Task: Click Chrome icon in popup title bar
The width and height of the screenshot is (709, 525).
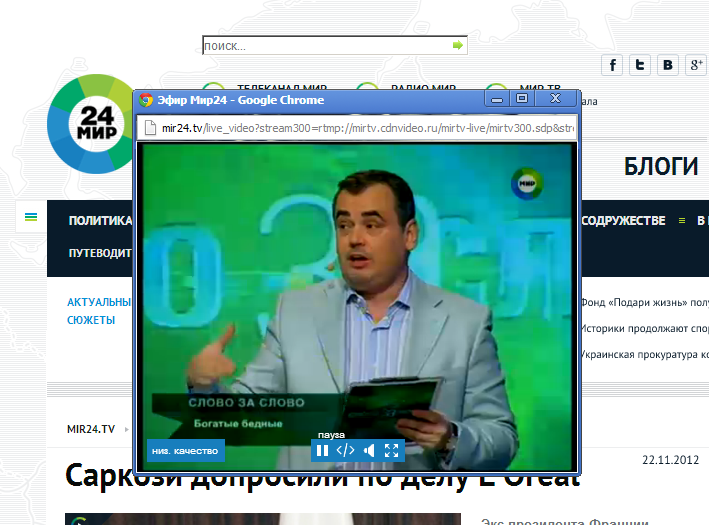Action: 146,100
